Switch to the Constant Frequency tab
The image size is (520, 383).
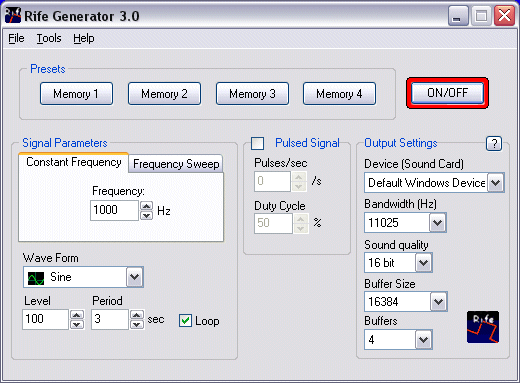(74, 162)
